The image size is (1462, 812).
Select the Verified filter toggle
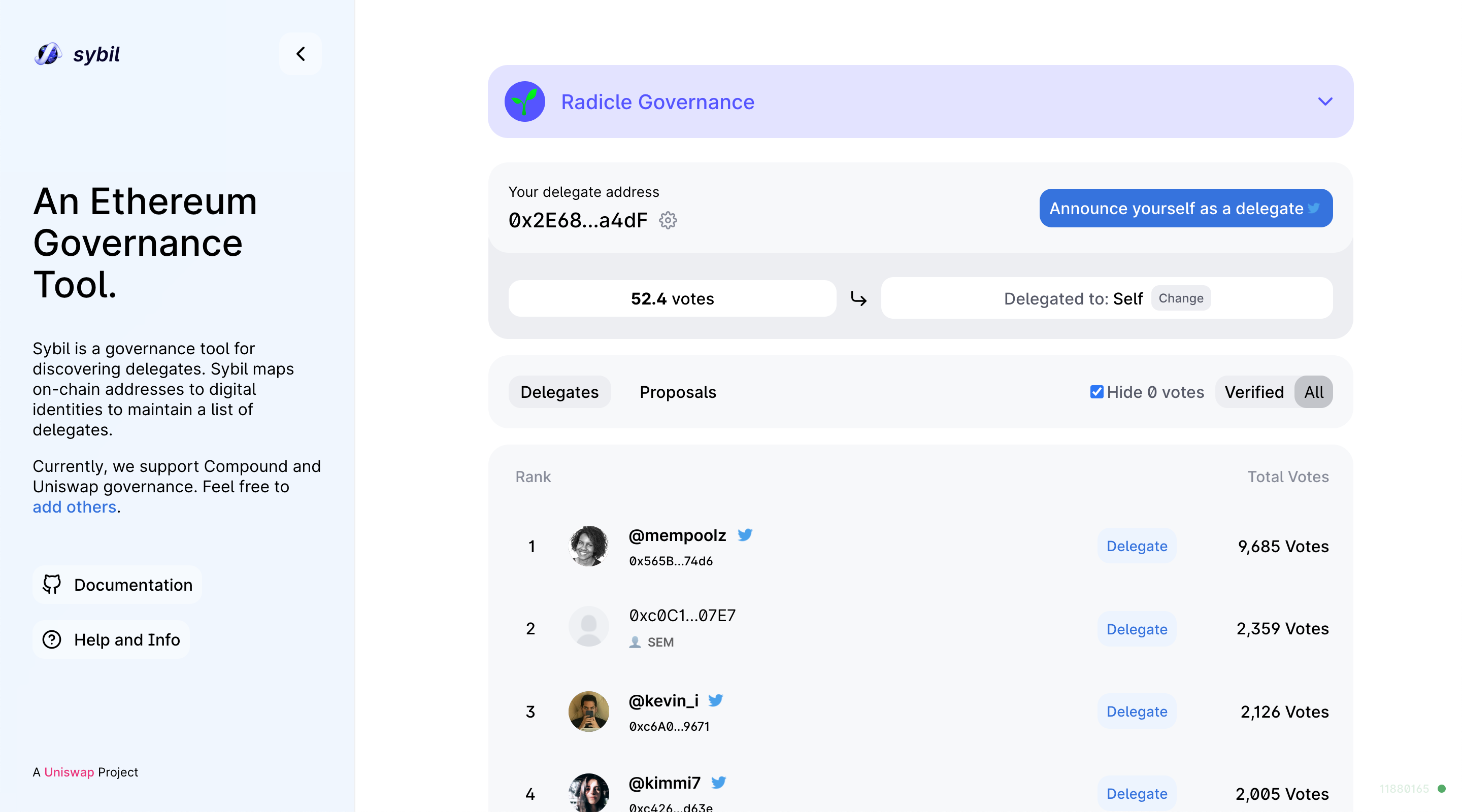[1254, 391]
